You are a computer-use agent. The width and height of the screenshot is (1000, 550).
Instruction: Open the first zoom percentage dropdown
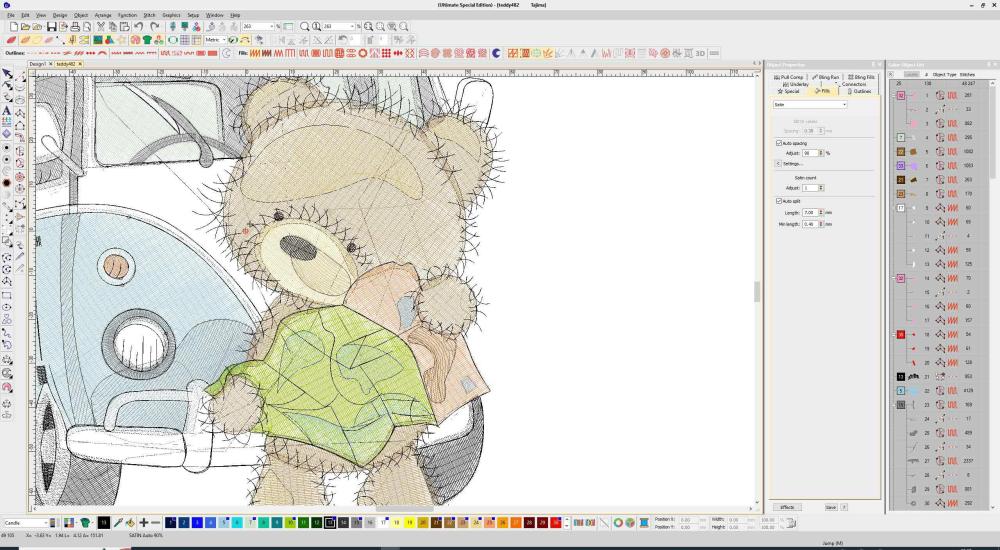pyautogui.click(x=271, y=27)
